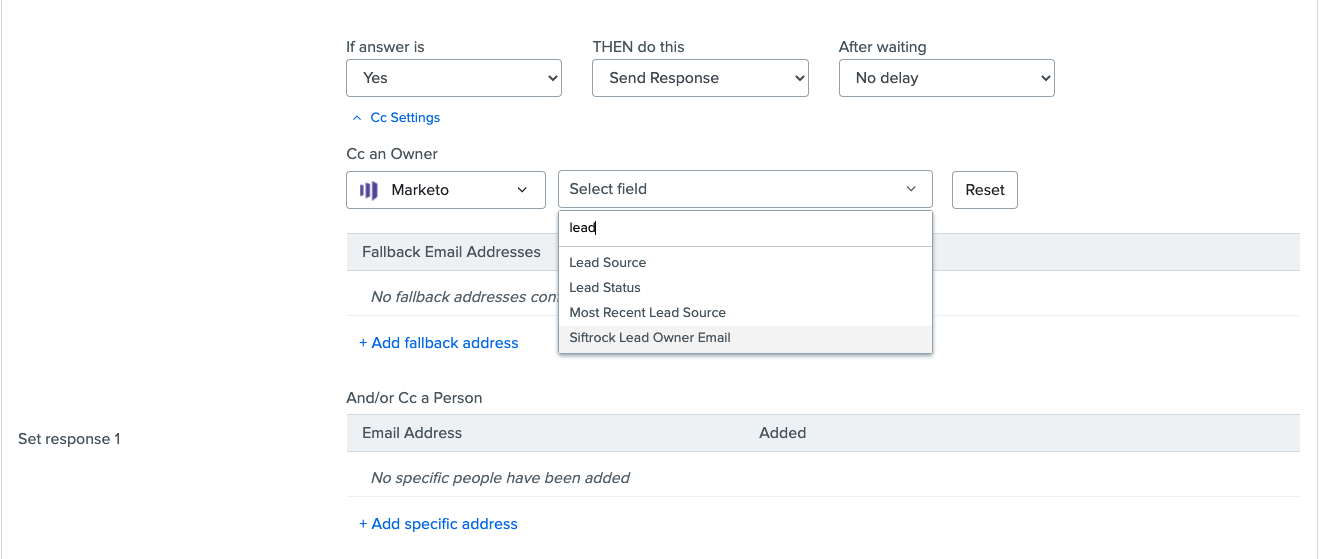1320x559 pixels.
Task: Open the No delay waiting dropdown
Action: pyautogui.click(x=946, y=78)
